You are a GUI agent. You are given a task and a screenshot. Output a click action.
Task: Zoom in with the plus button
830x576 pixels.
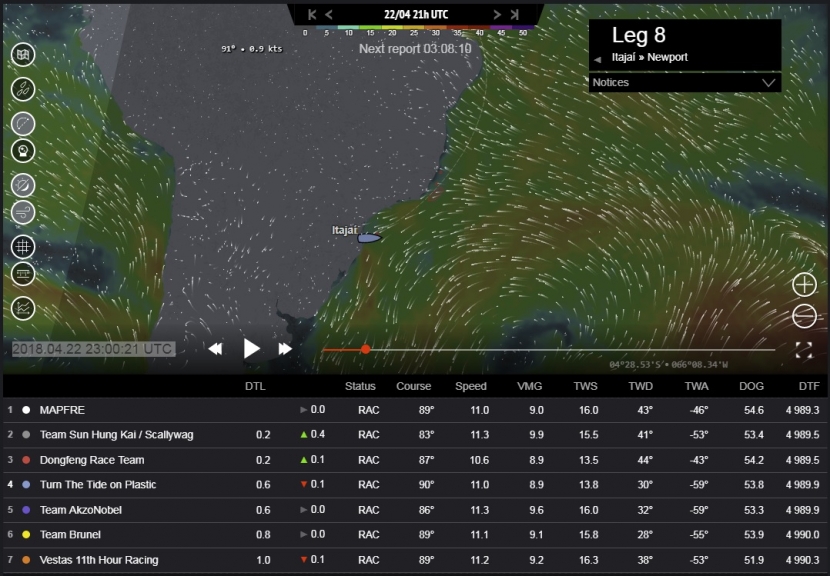point(804,285)
